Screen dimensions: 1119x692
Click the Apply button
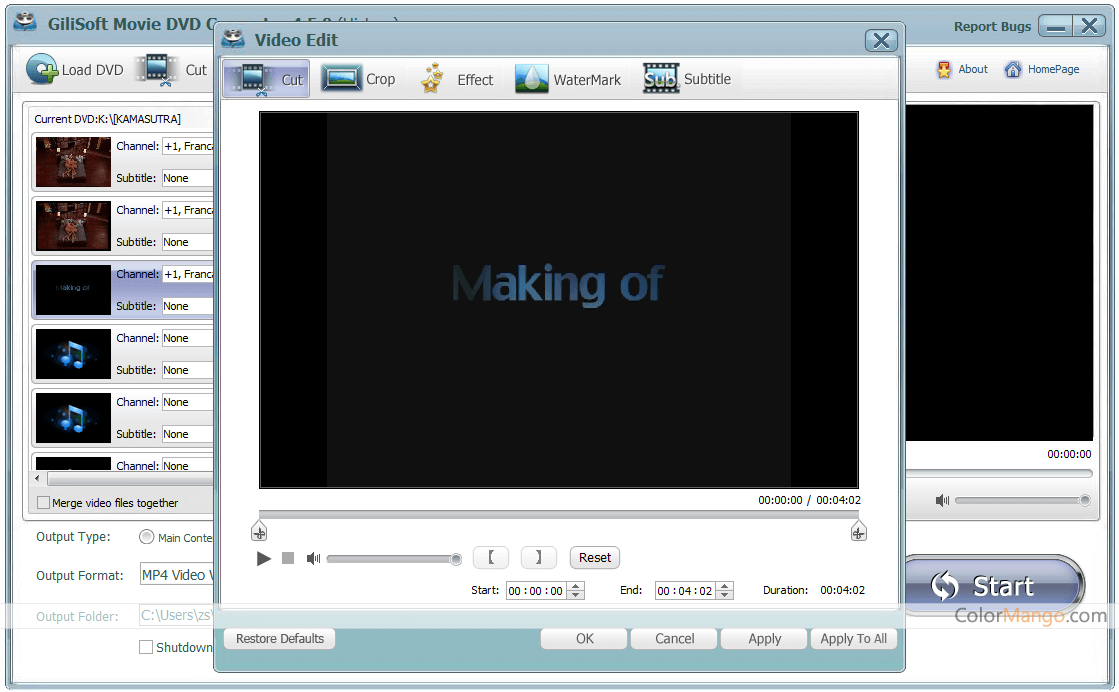click(764, 638)
